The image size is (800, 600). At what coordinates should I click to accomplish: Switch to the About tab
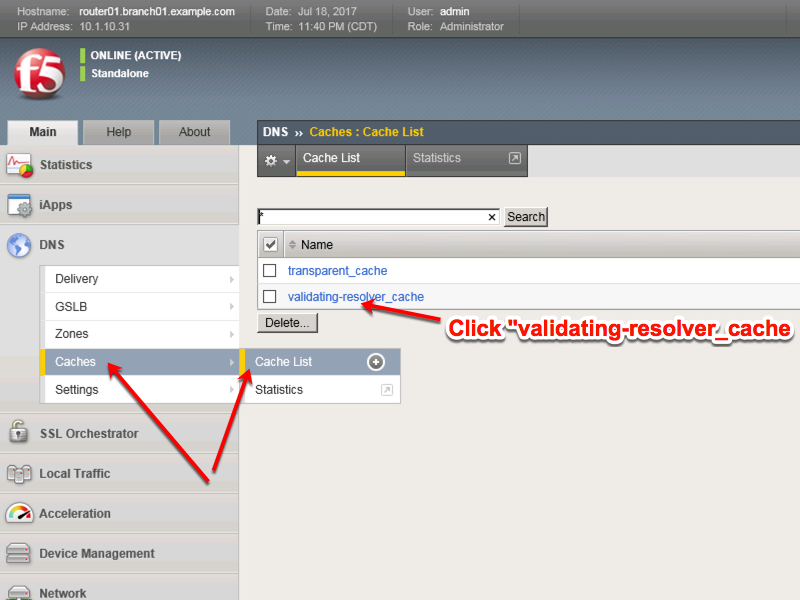194,132
